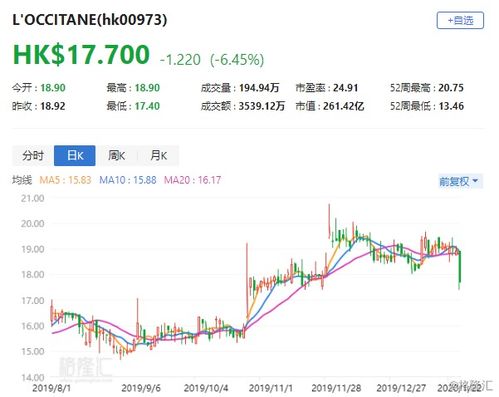Click the HK$17.700 current price
This screenshot has height=397, width=499.
[x=81, y=54]
